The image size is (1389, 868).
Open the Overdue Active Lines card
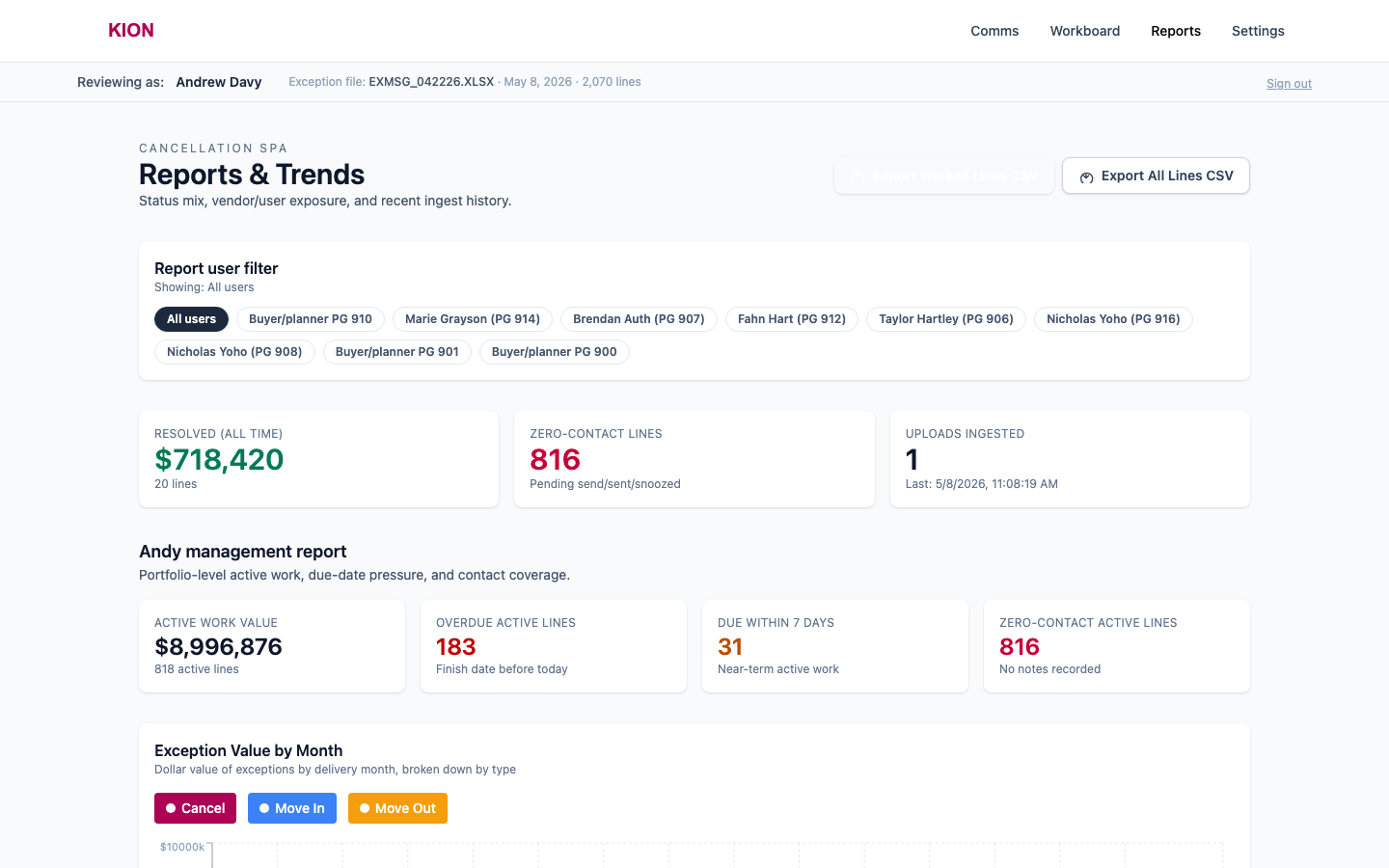tap(554, 646)
